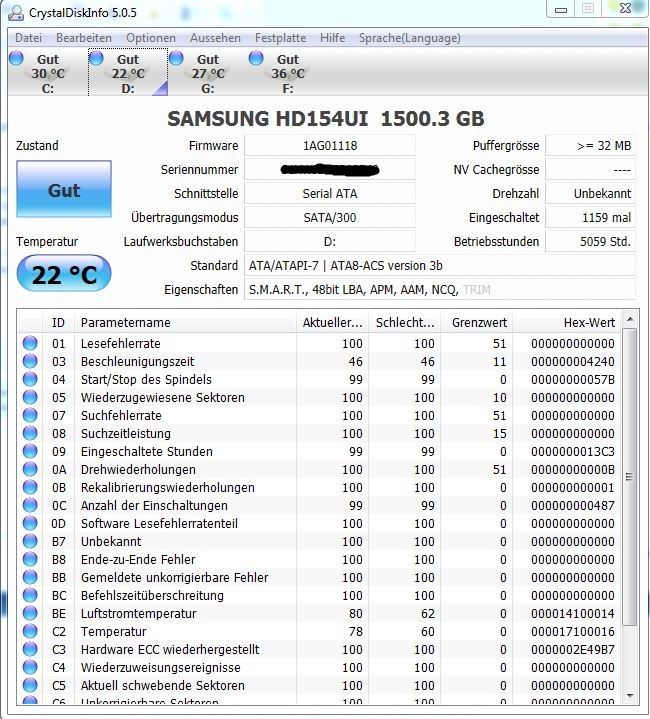Screen dimensions: 650x719
Task: Click the large blue Gut health status button
Action: [x=64, y=189]
